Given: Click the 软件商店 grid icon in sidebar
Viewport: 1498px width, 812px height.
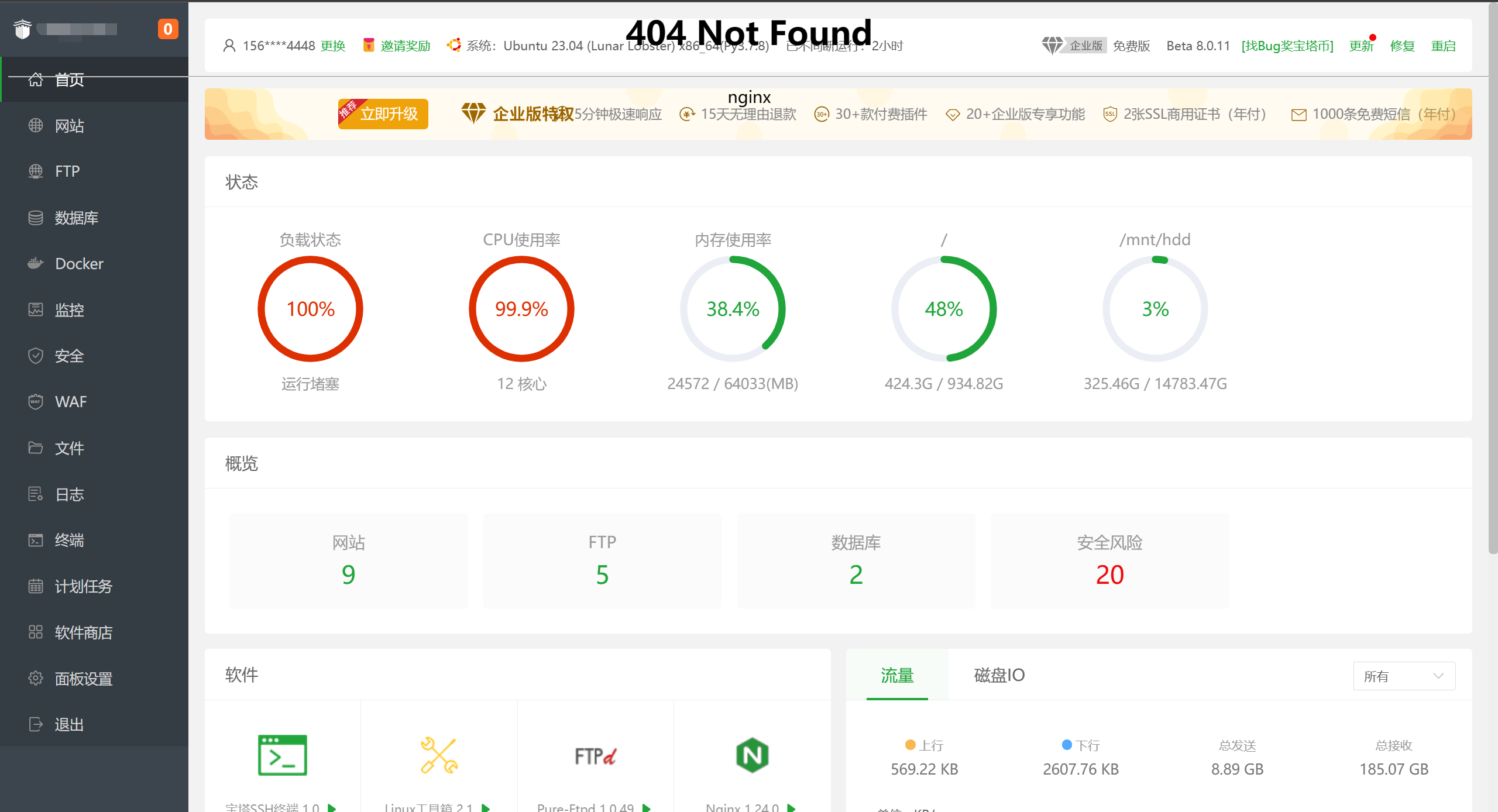Looking at the screenshot, I should (x=36, y=632).
